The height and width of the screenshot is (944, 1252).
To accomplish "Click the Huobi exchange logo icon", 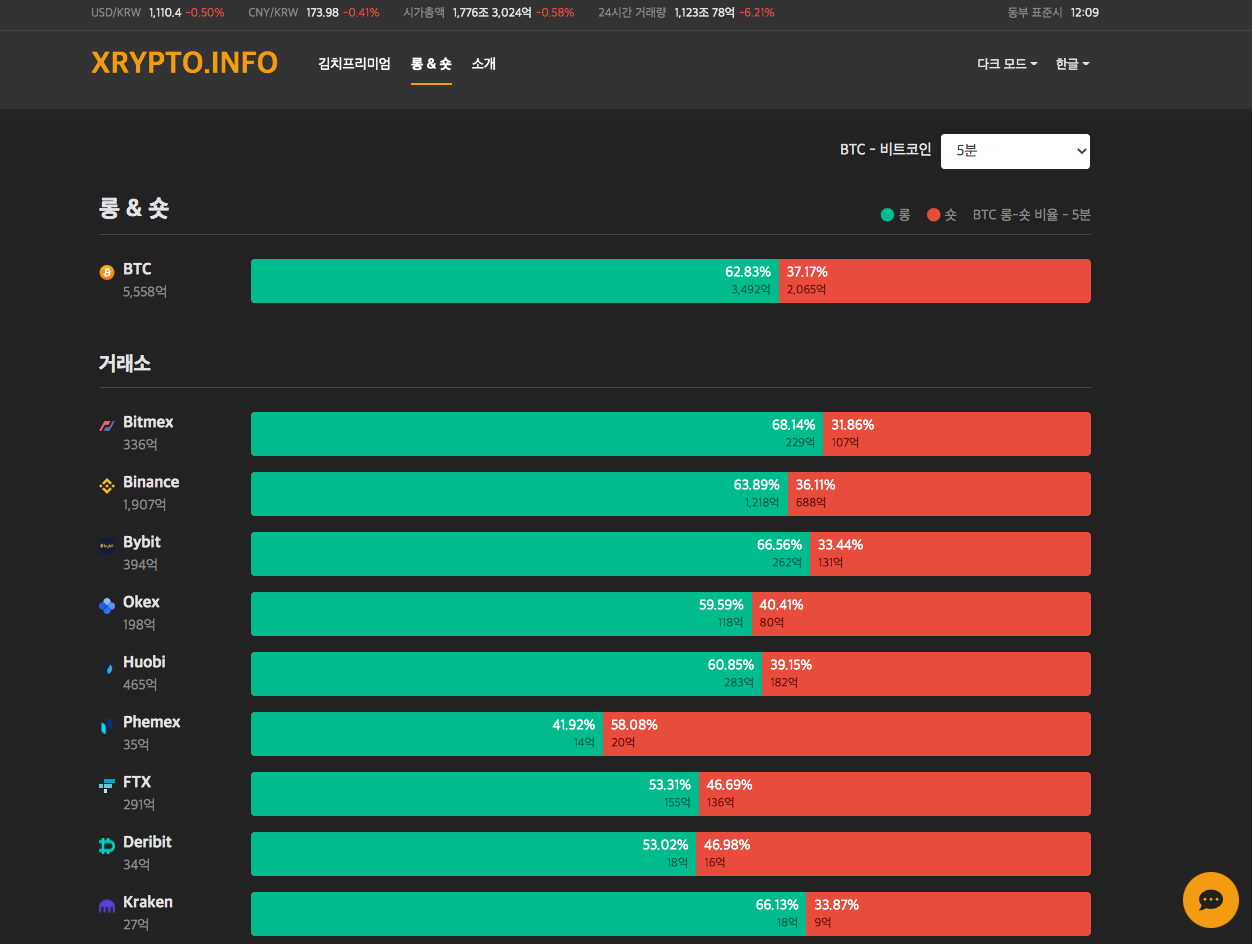I will pos(107,667).
